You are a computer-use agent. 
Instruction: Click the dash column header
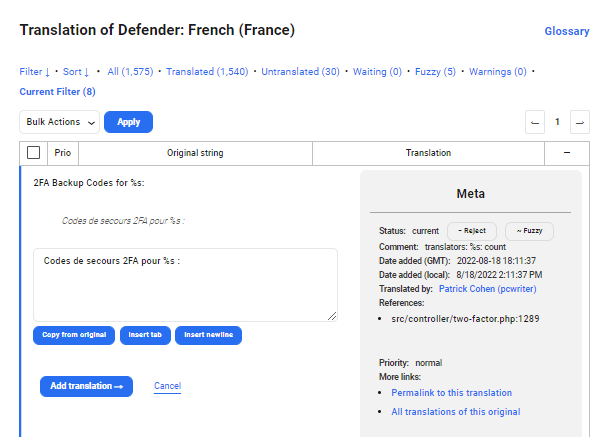click(x=567, y=153)
